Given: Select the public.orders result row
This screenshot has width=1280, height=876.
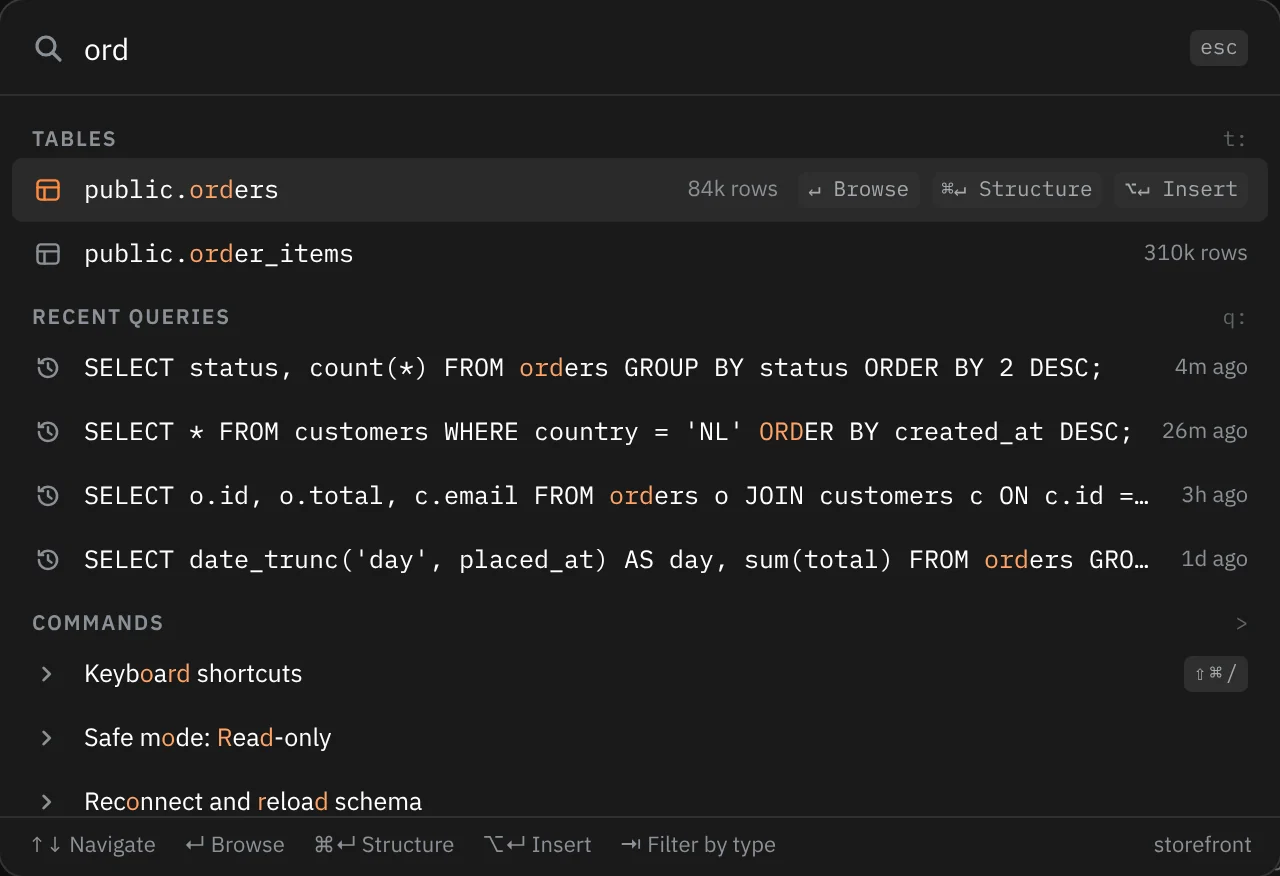Looking at the screenshot, I should click(640, 190).
